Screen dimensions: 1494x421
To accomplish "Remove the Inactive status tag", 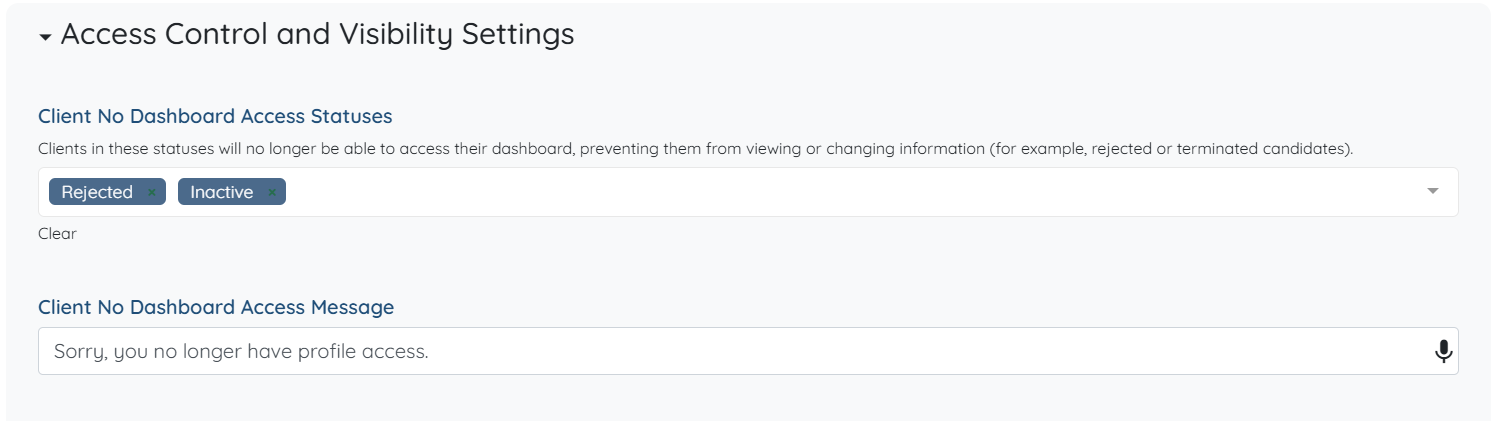I will [x=271, y=192].
